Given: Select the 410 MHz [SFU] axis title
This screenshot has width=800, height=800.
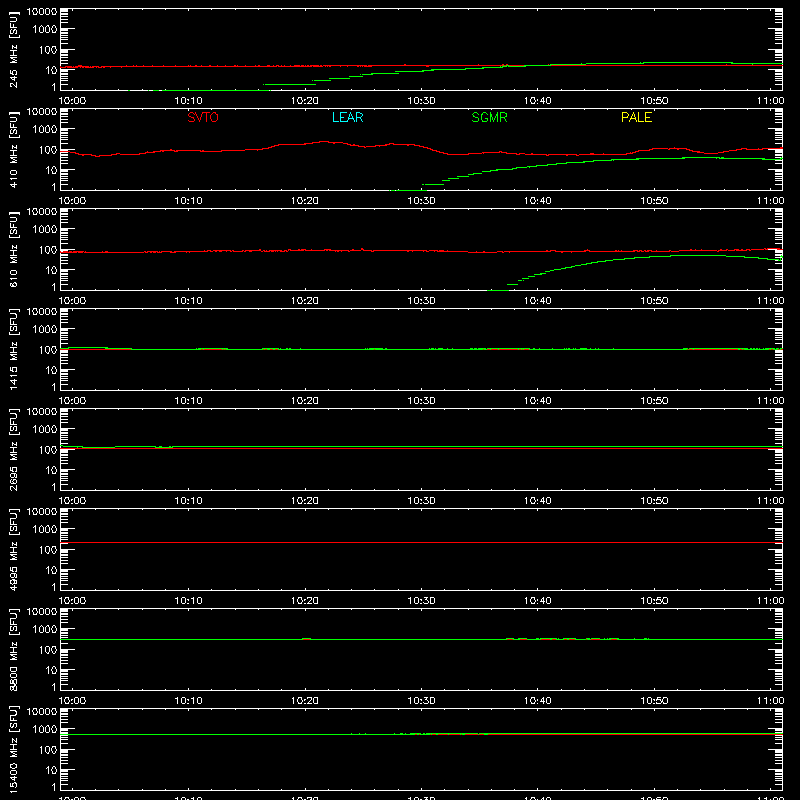Looking at the screenshot, I should [13, 150].
